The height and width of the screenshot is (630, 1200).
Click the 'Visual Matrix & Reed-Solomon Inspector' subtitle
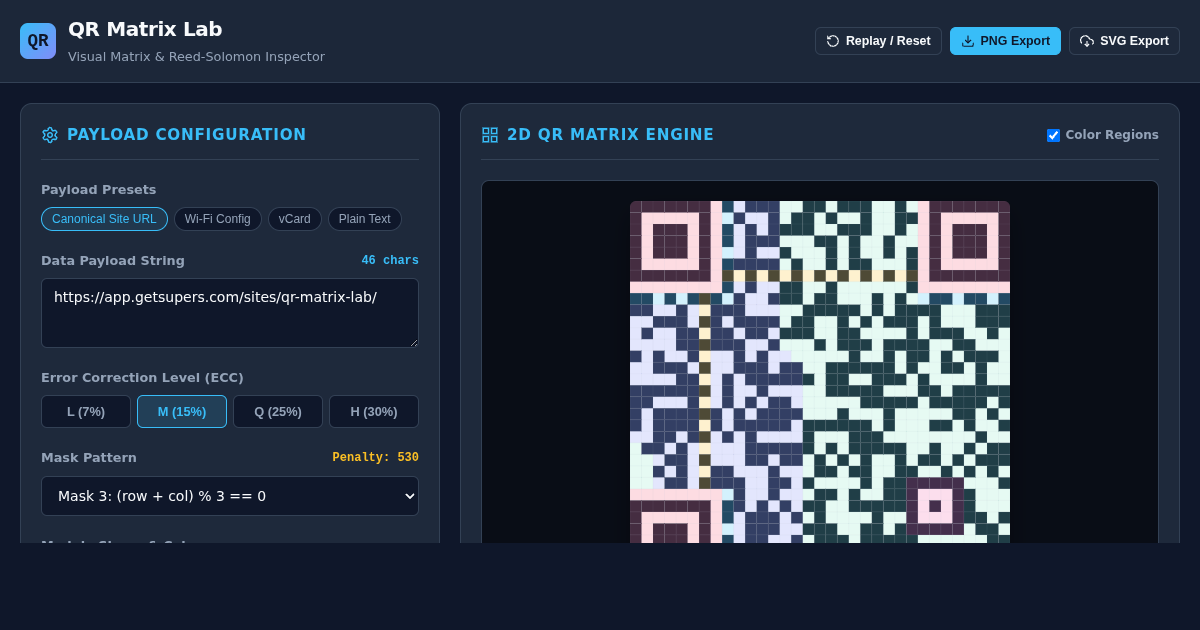point(196,57)
